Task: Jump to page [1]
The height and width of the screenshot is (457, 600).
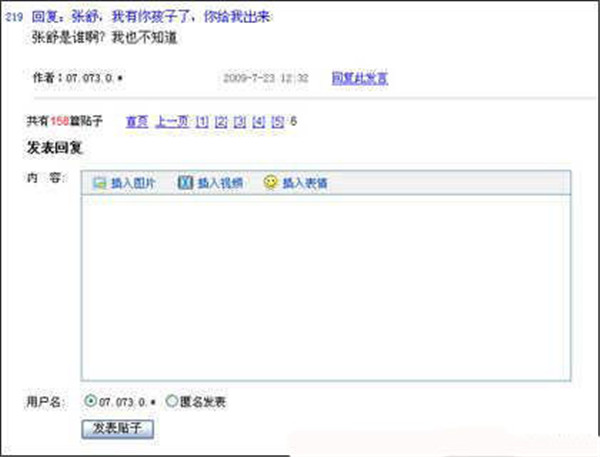Action: [203, 122]
